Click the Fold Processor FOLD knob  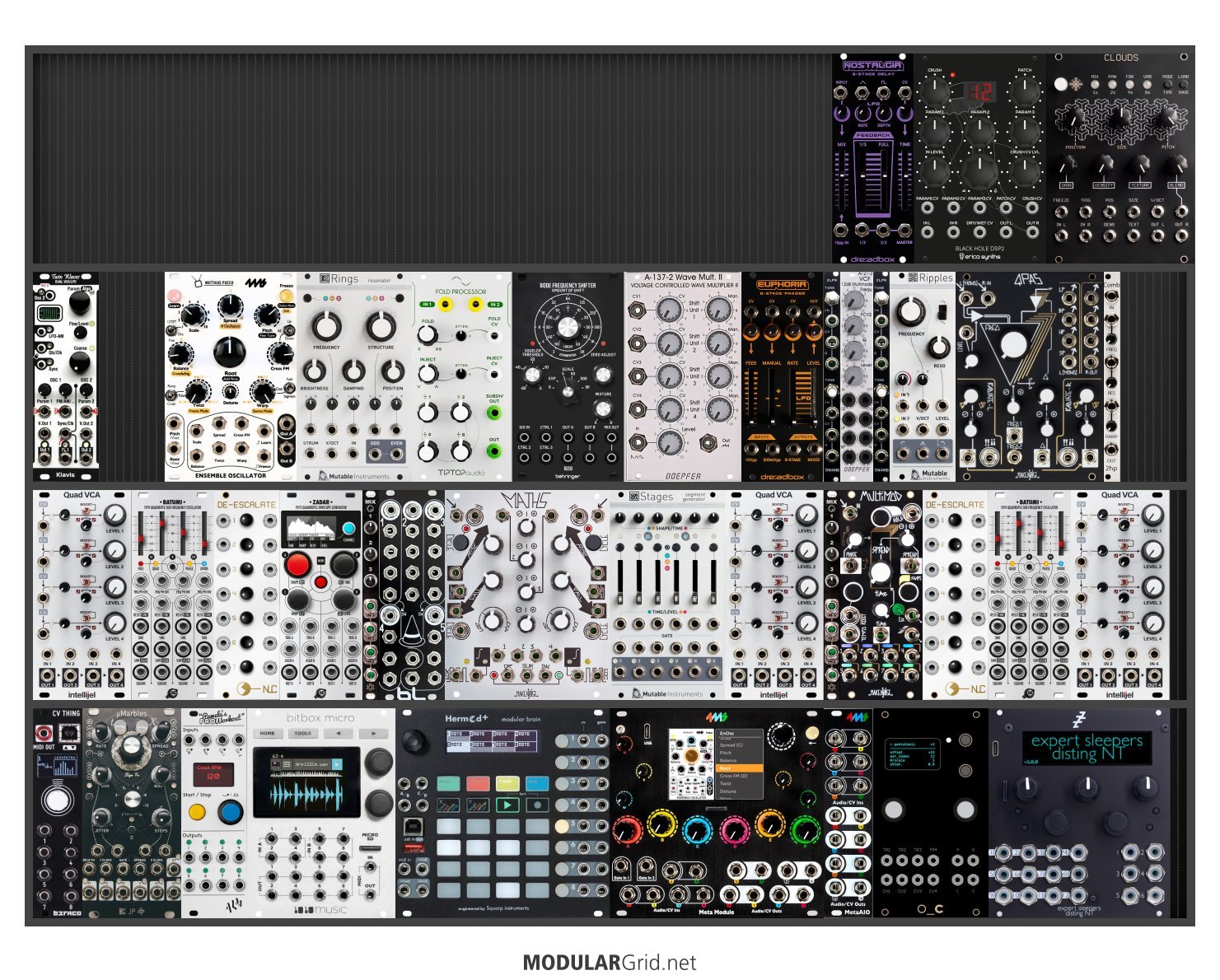click(x=427, y=335)
